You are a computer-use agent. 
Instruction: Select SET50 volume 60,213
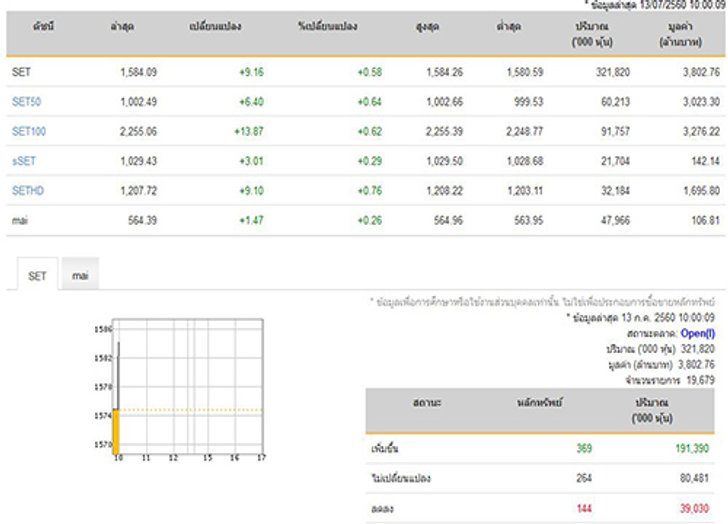point(615,102)
